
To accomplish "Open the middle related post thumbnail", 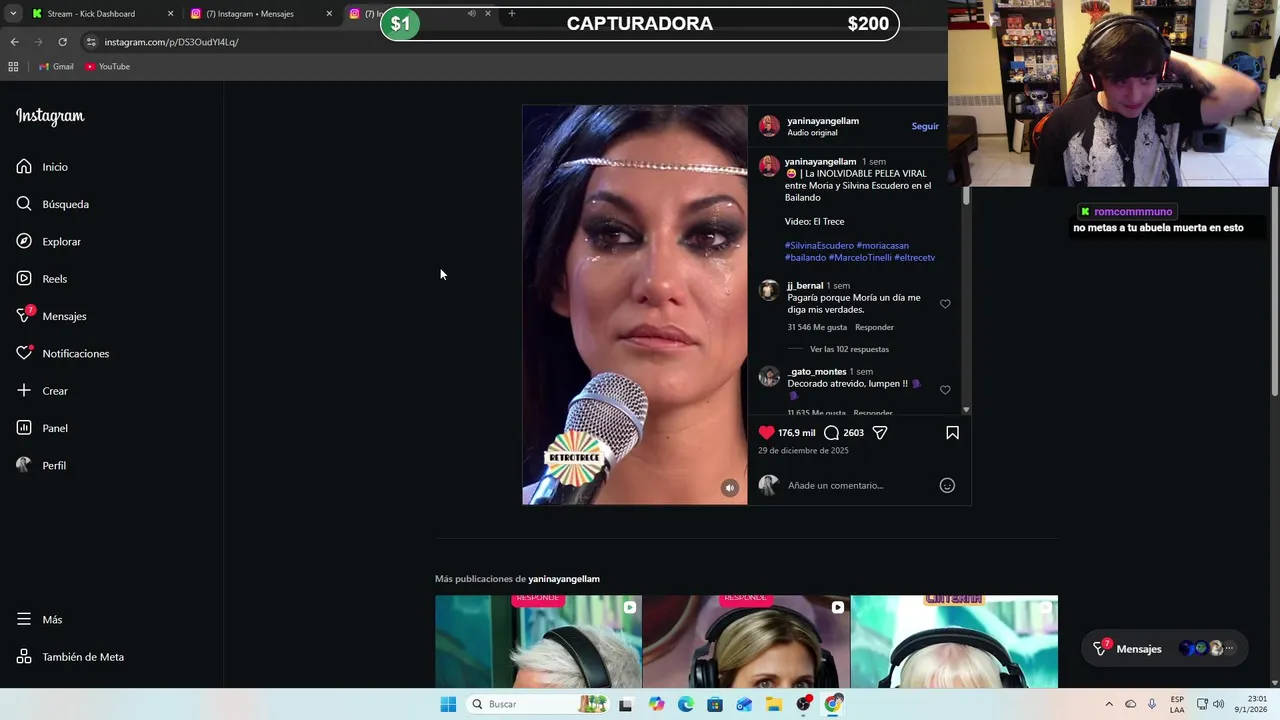I will (x=746, y=642).
